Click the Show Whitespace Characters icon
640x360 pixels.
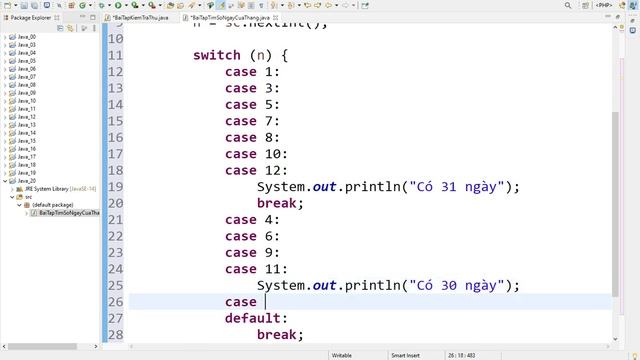(x=261, y=5)
